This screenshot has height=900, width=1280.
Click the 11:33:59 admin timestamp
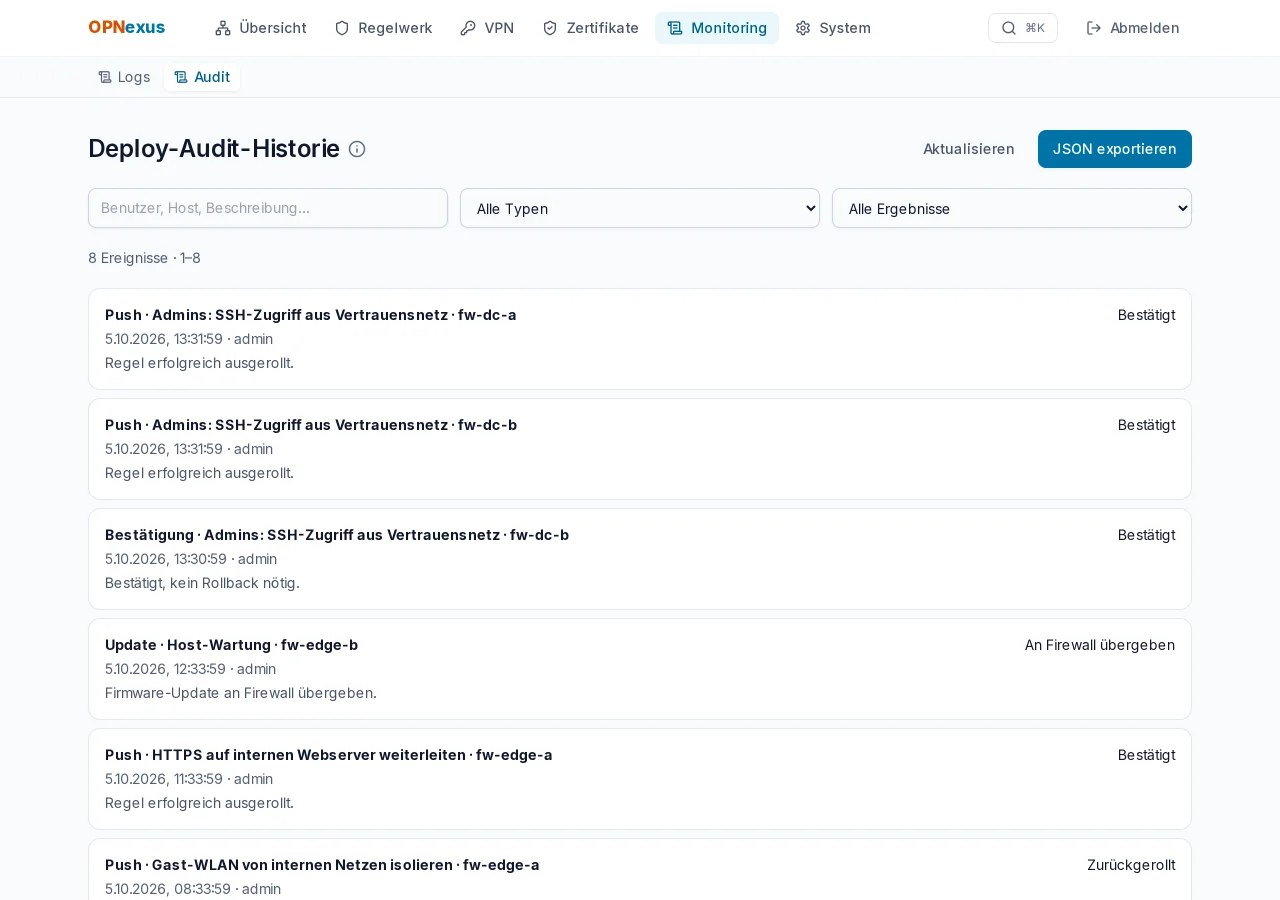click(189, 779)
